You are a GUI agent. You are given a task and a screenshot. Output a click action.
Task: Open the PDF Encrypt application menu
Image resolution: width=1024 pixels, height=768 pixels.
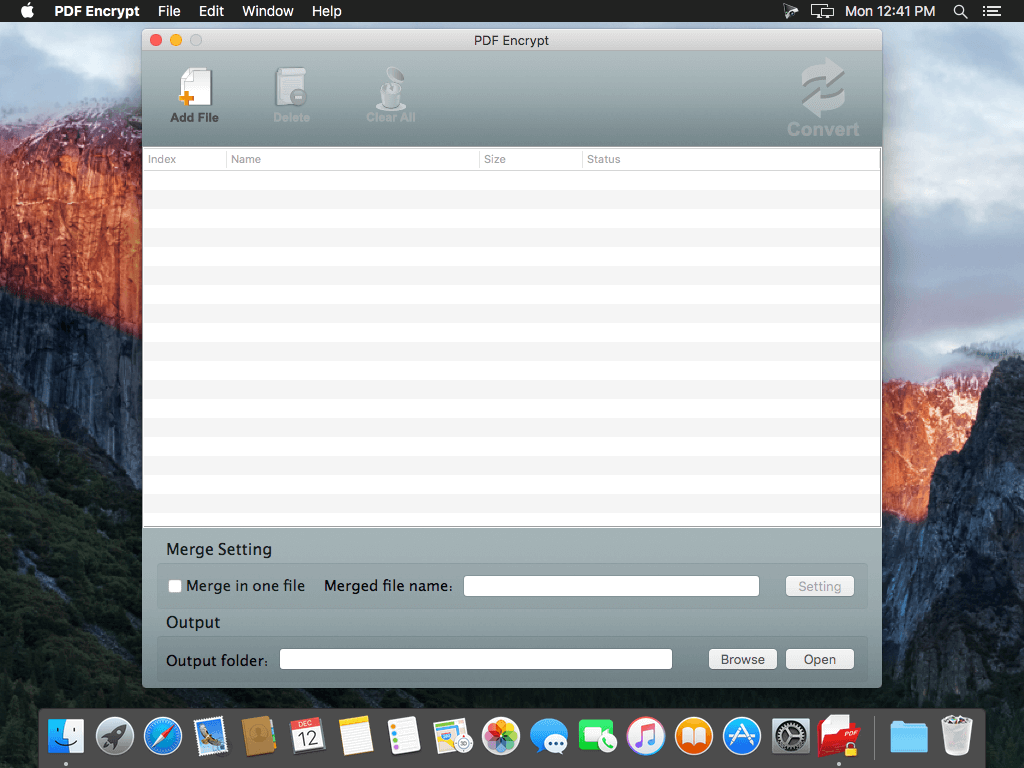click(x=97, y=11)
